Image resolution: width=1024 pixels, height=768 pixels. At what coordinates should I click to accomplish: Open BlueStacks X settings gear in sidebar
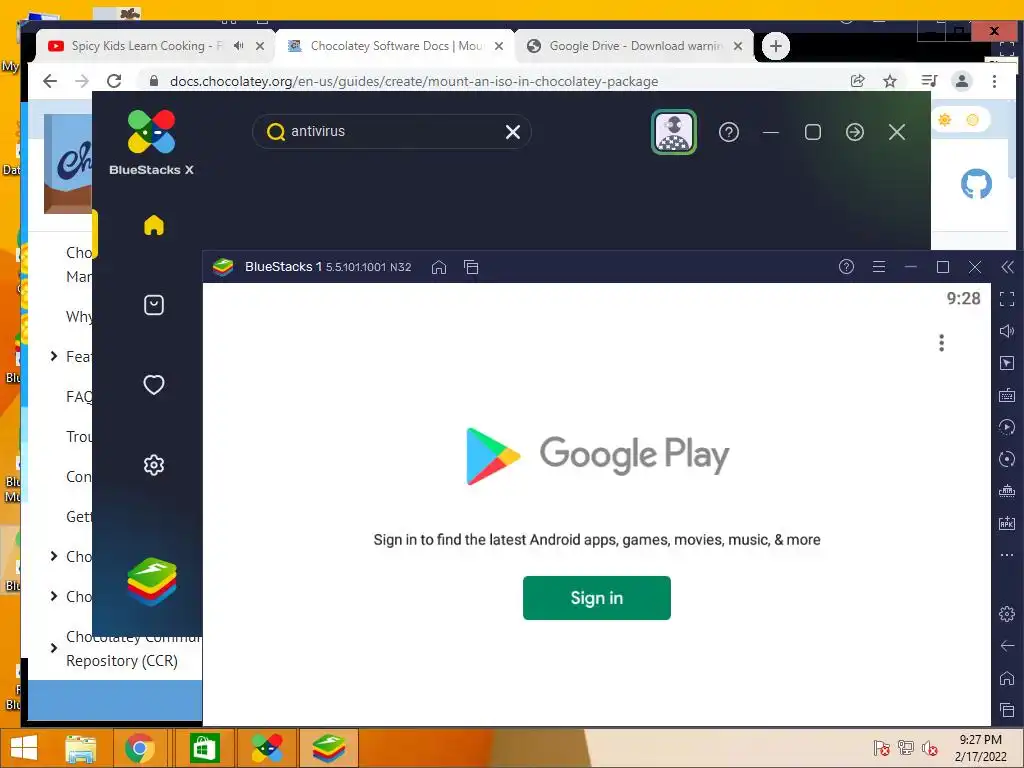[153, 465]
